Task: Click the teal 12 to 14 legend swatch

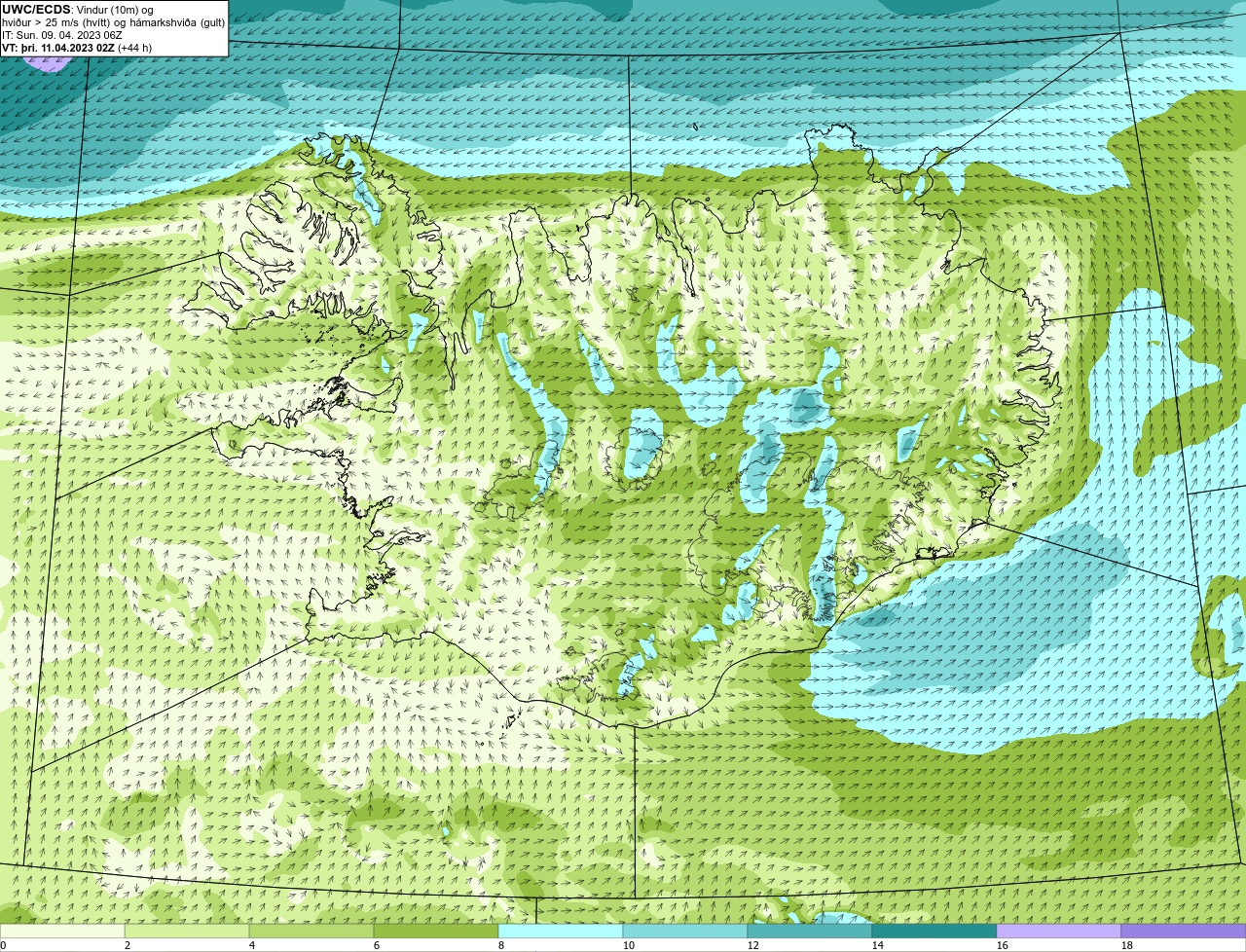Action: (810, 931)
